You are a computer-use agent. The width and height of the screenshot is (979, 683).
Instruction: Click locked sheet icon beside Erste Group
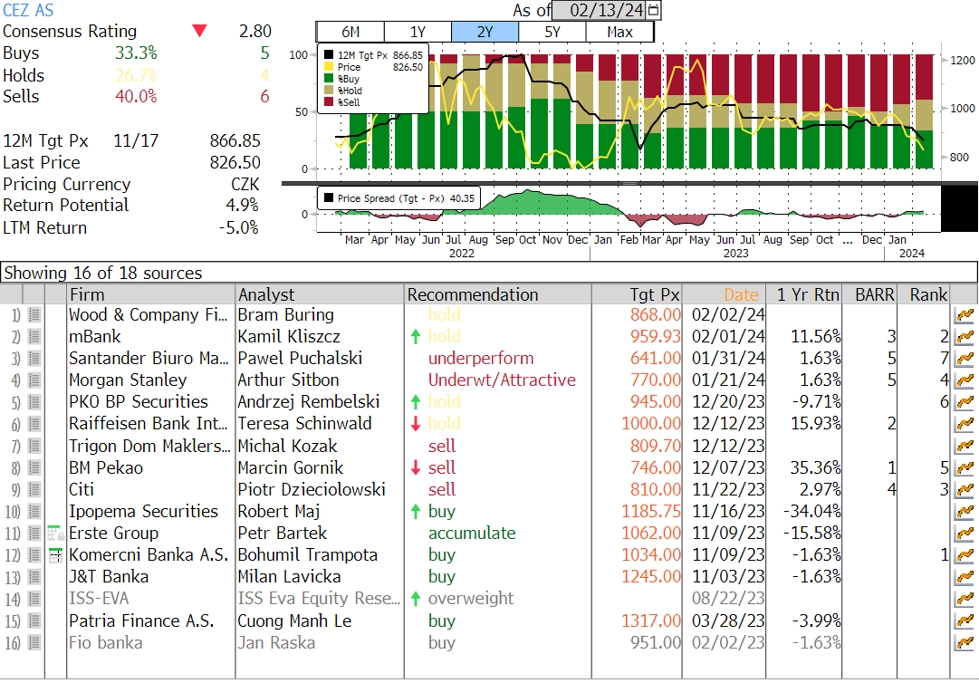tap(56, 533)
